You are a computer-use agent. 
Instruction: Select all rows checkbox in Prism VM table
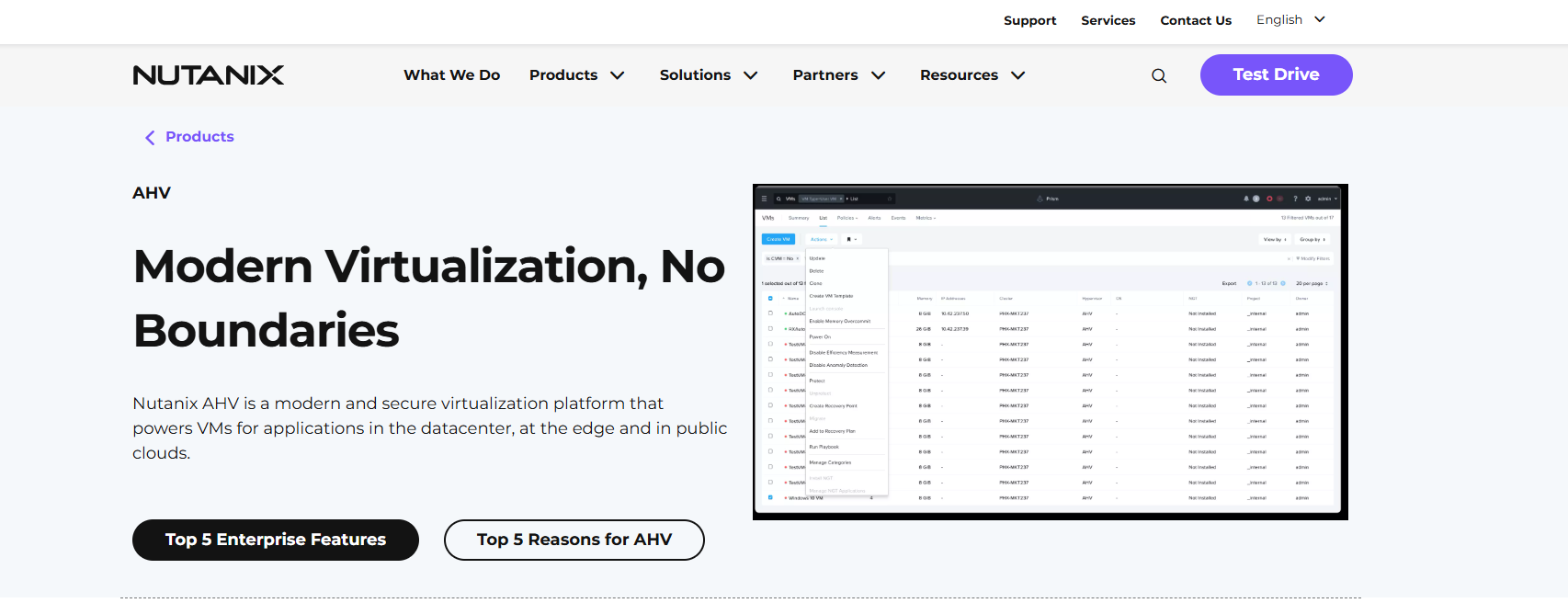coord(770,298)
